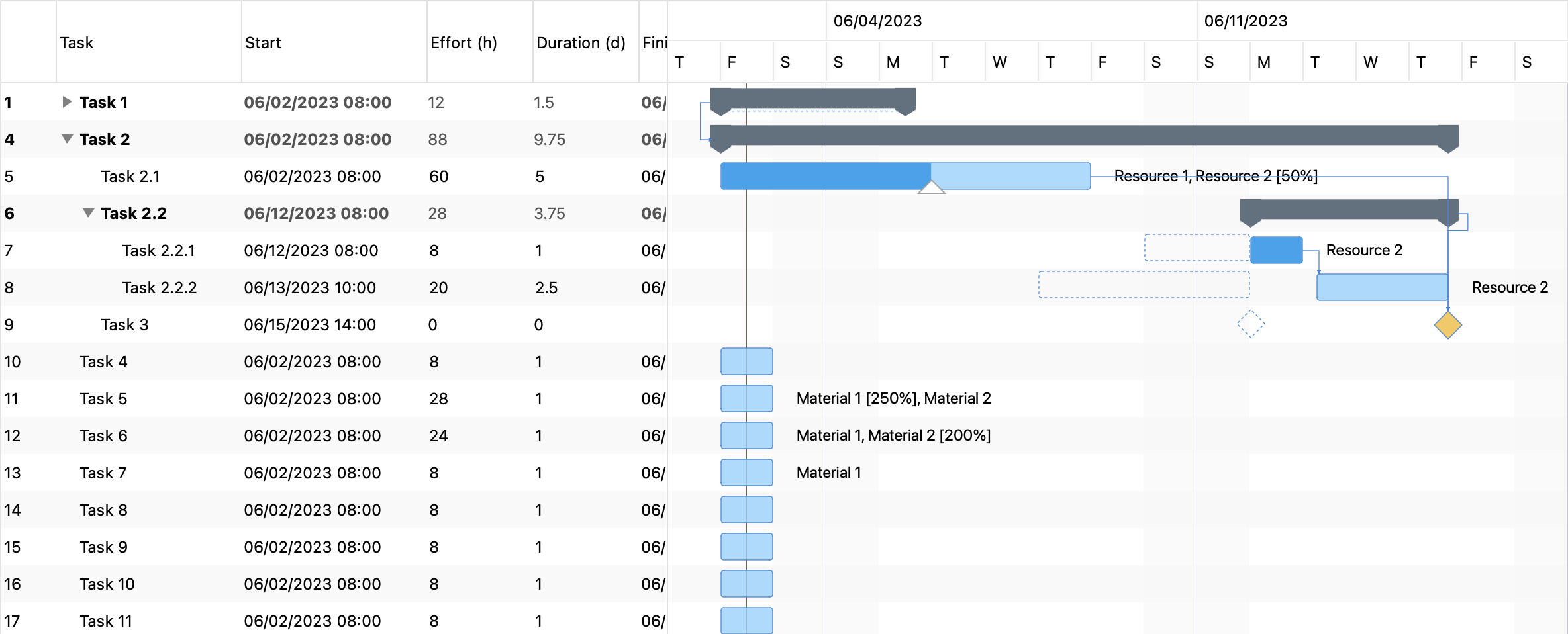Viewport: 1568px width, 634px height.
Task: Collapse the Task 2.2 subtree
Action: coord(89,213)
